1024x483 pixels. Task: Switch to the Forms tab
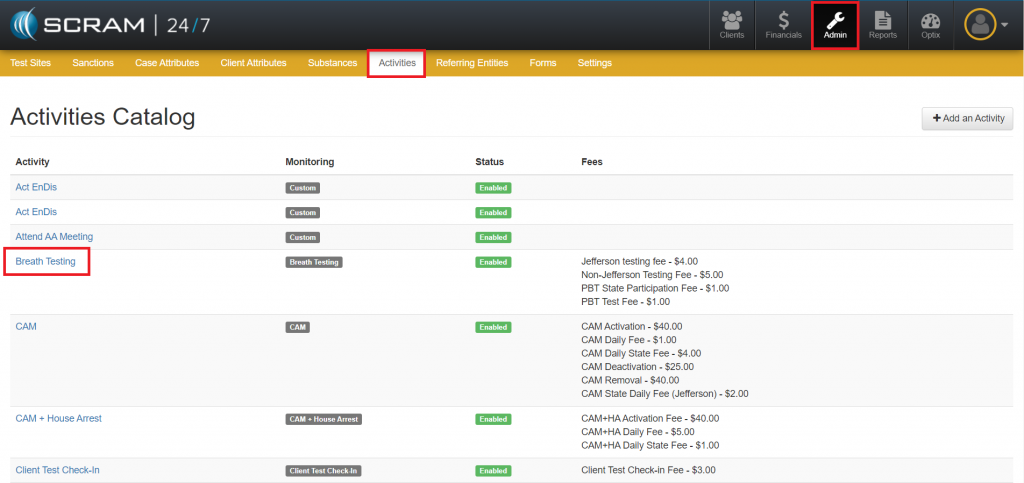click(543, 63)
